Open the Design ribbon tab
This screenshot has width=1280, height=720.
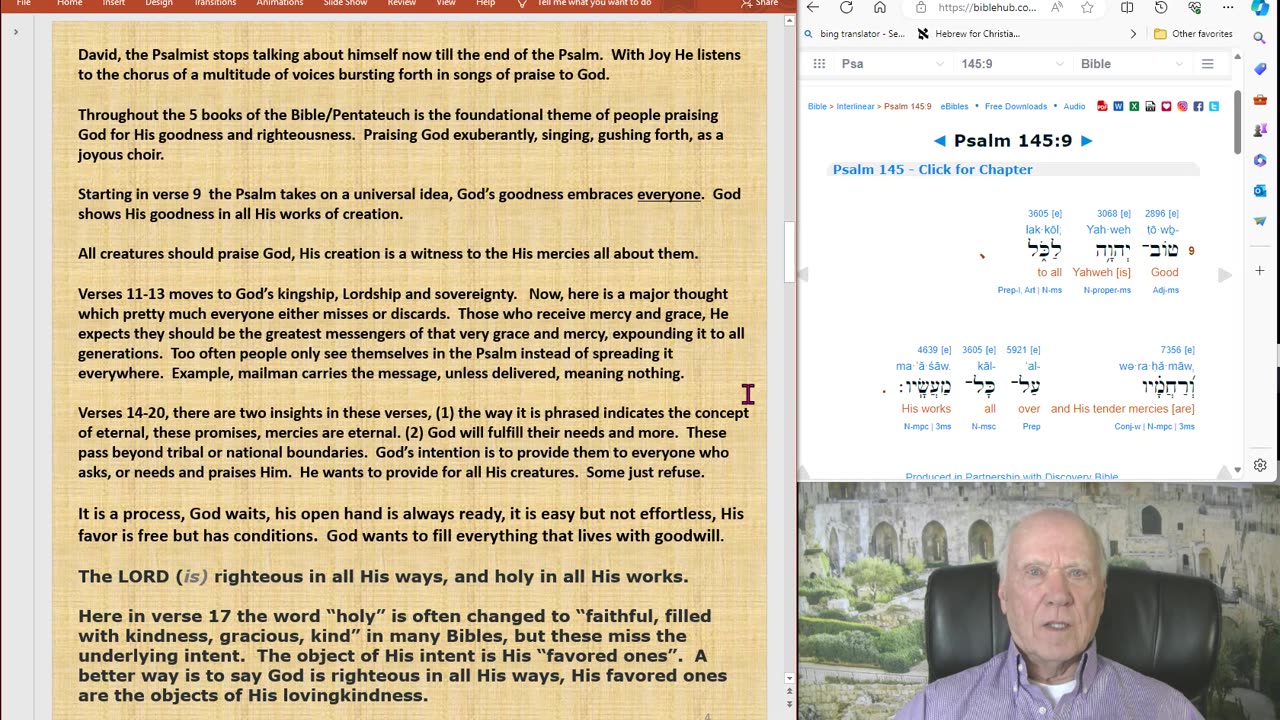click(159, 3)
